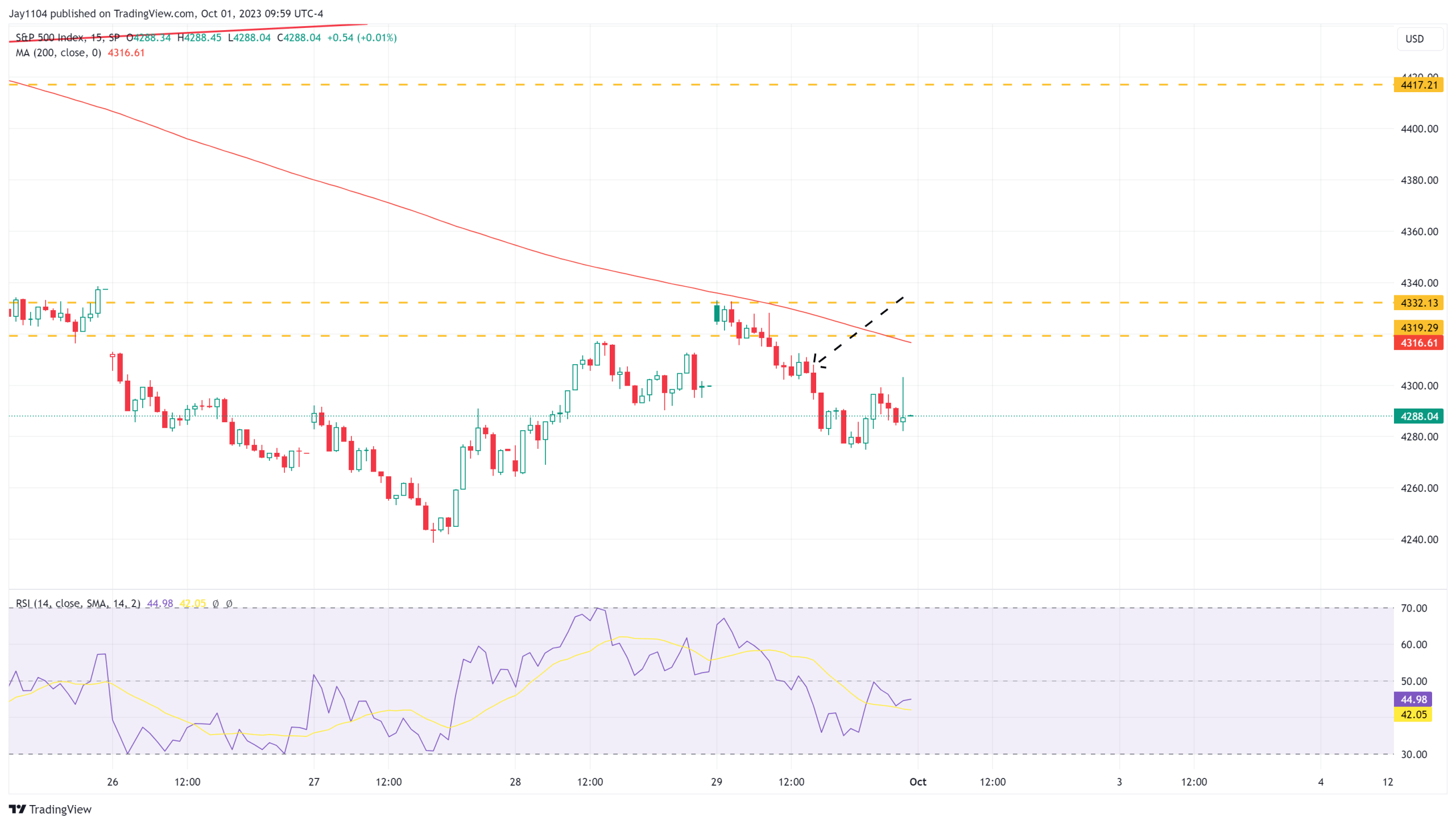
Task: Click the USD currency button
Action: coord(1420,39)
